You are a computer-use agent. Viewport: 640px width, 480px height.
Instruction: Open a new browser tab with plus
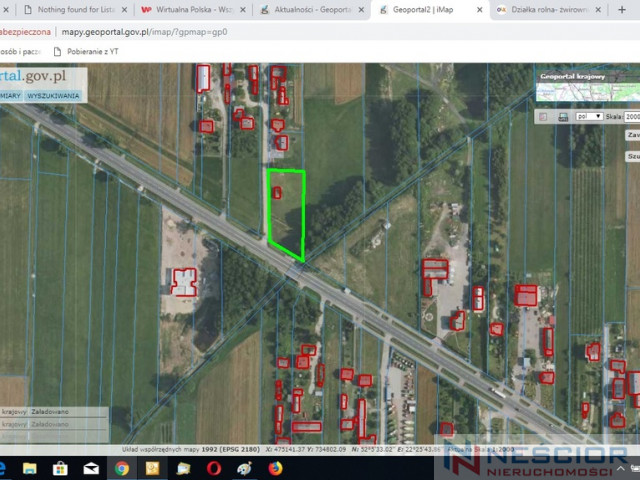tap(622, 10)
